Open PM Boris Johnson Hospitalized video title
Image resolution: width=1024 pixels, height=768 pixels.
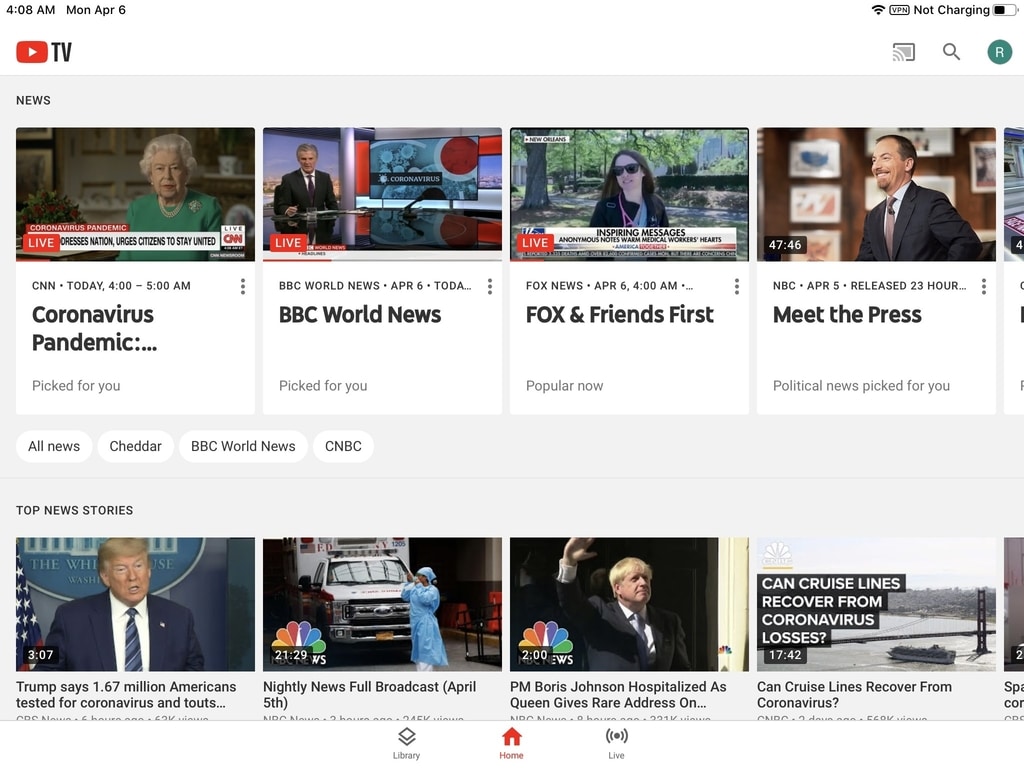coord(618,694)
